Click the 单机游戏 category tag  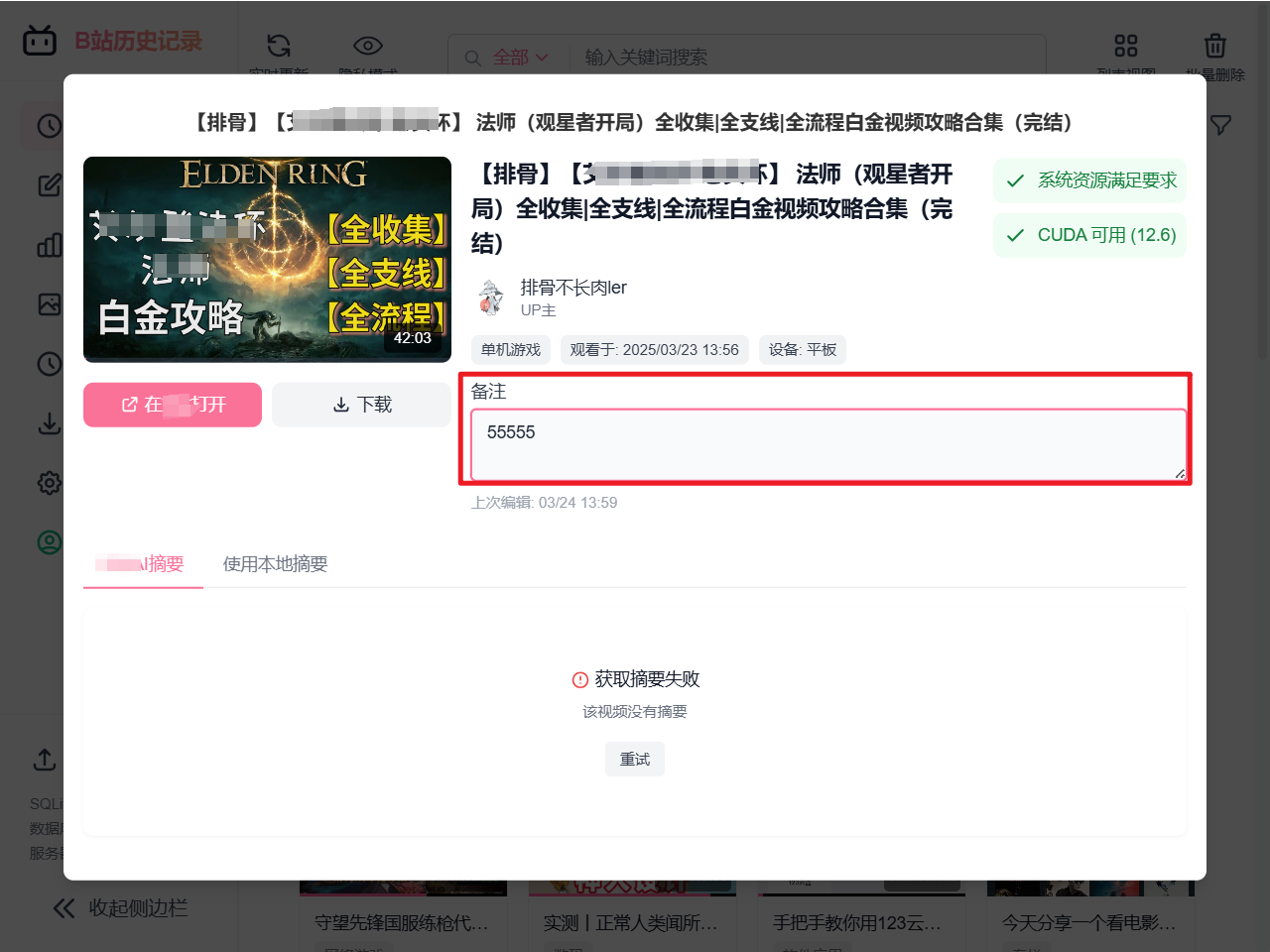511,350
